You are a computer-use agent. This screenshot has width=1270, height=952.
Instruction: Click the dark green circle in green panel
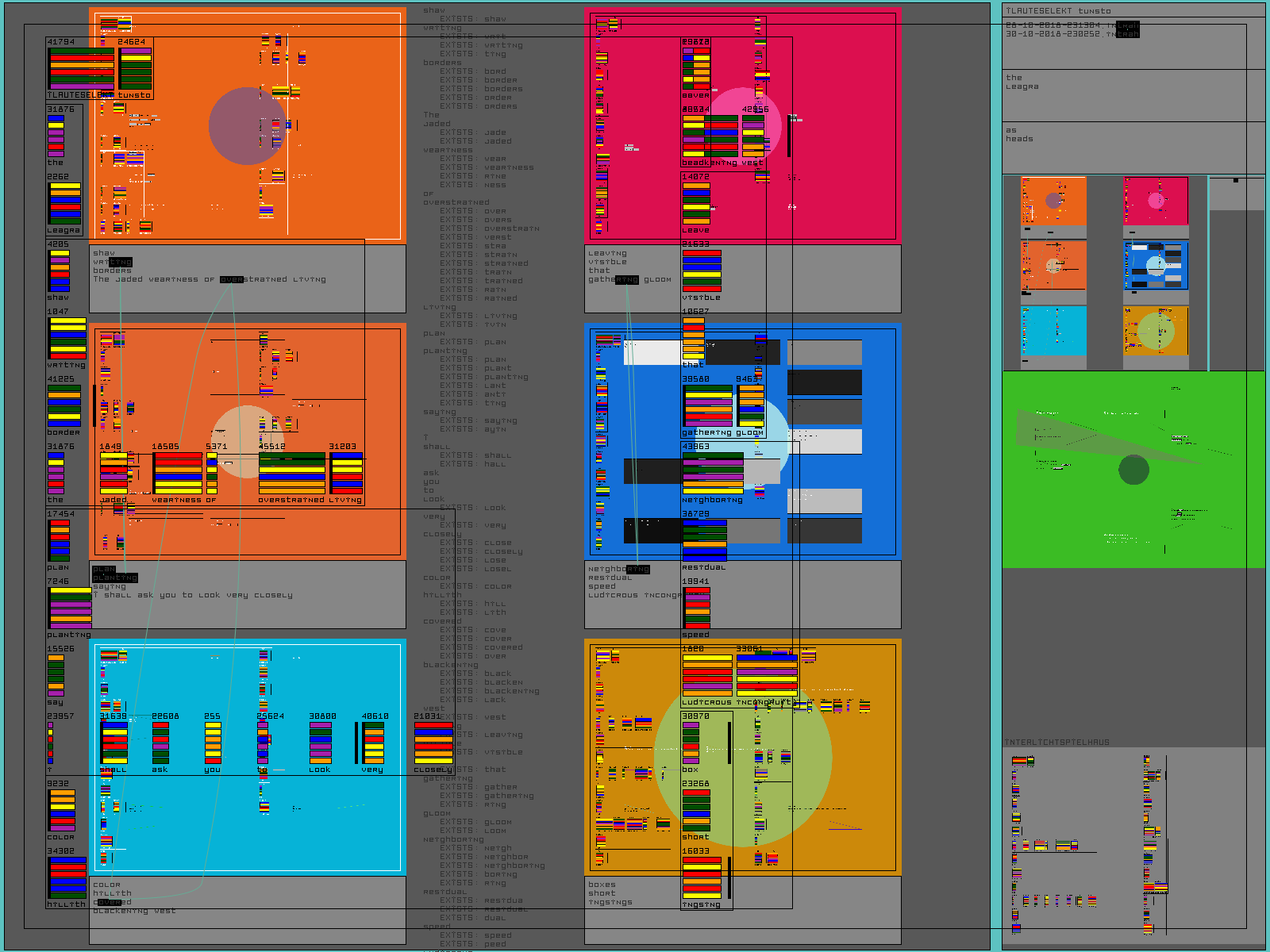pyautogui.click(x=1133, y=470)
